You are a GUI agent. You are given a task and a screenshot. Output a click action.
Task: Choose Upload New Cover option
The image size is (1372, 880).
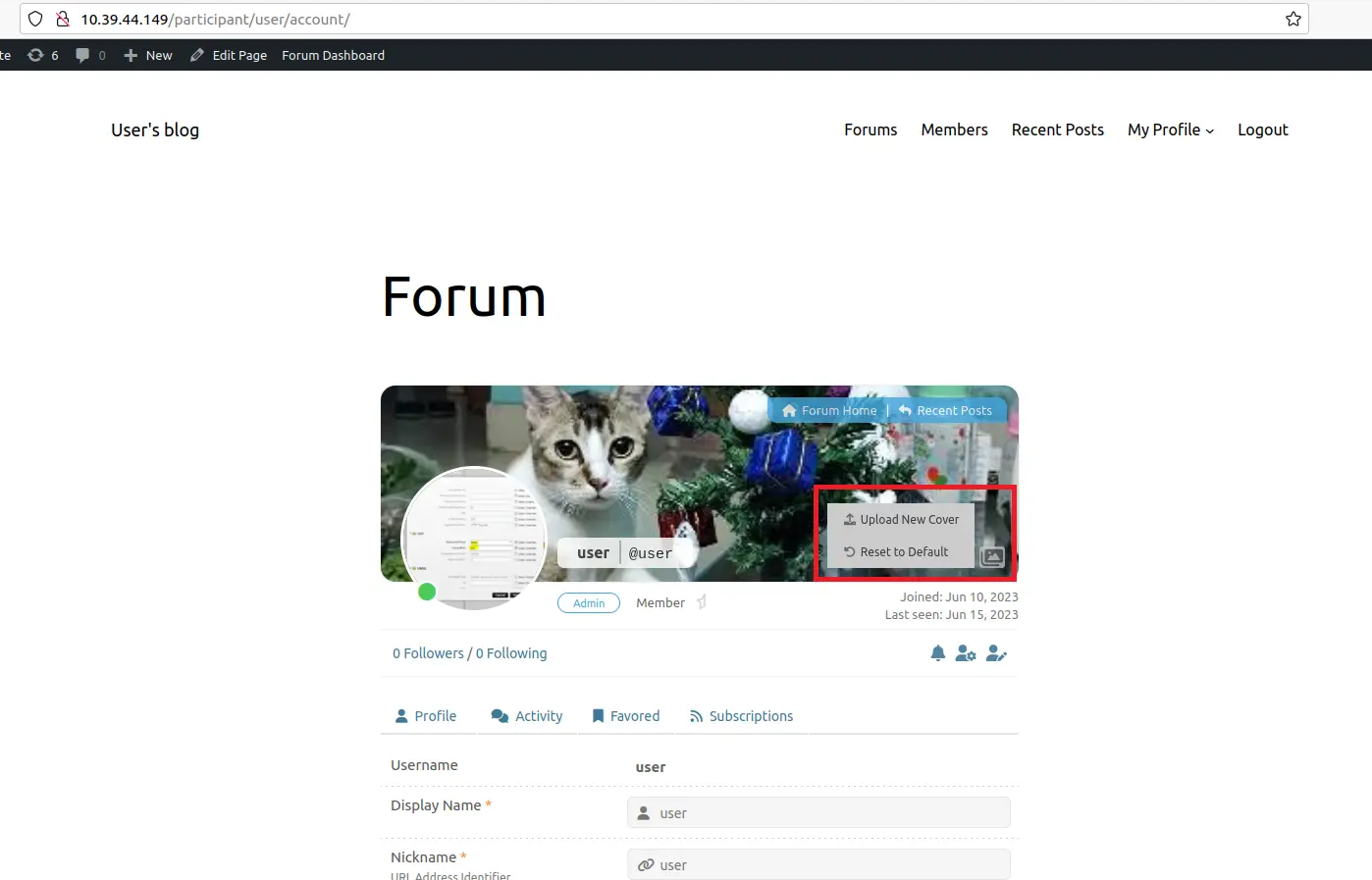point(901,519)
